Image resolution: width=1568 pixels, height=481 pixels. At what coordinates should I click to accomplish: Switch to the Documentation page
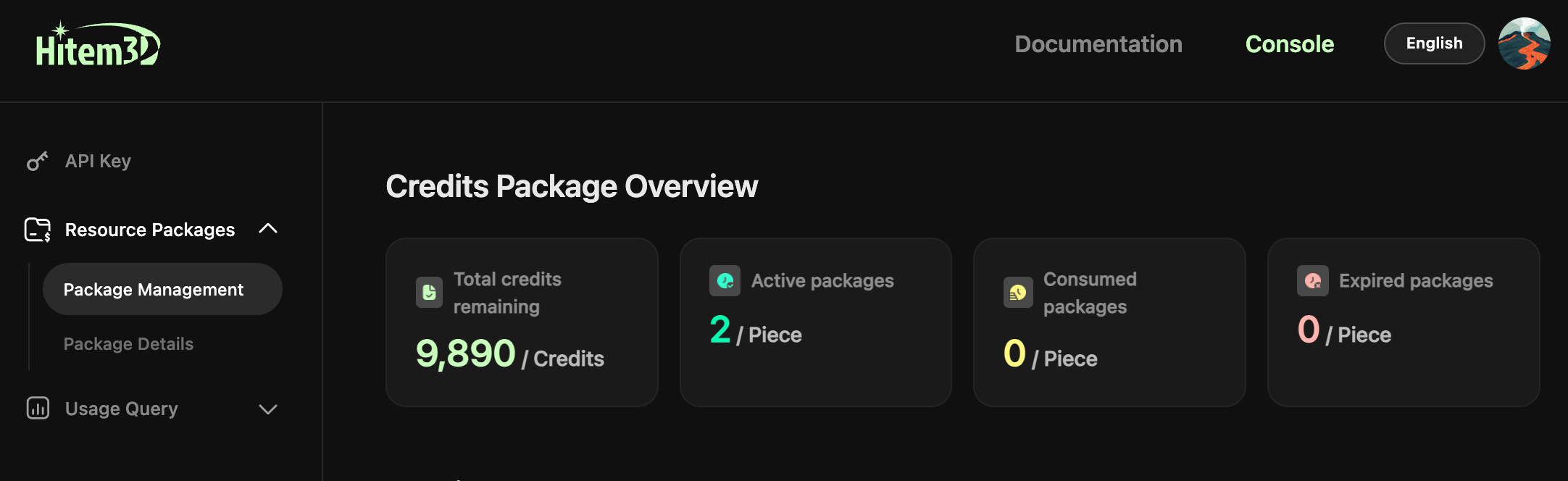tap(1098, 44)
